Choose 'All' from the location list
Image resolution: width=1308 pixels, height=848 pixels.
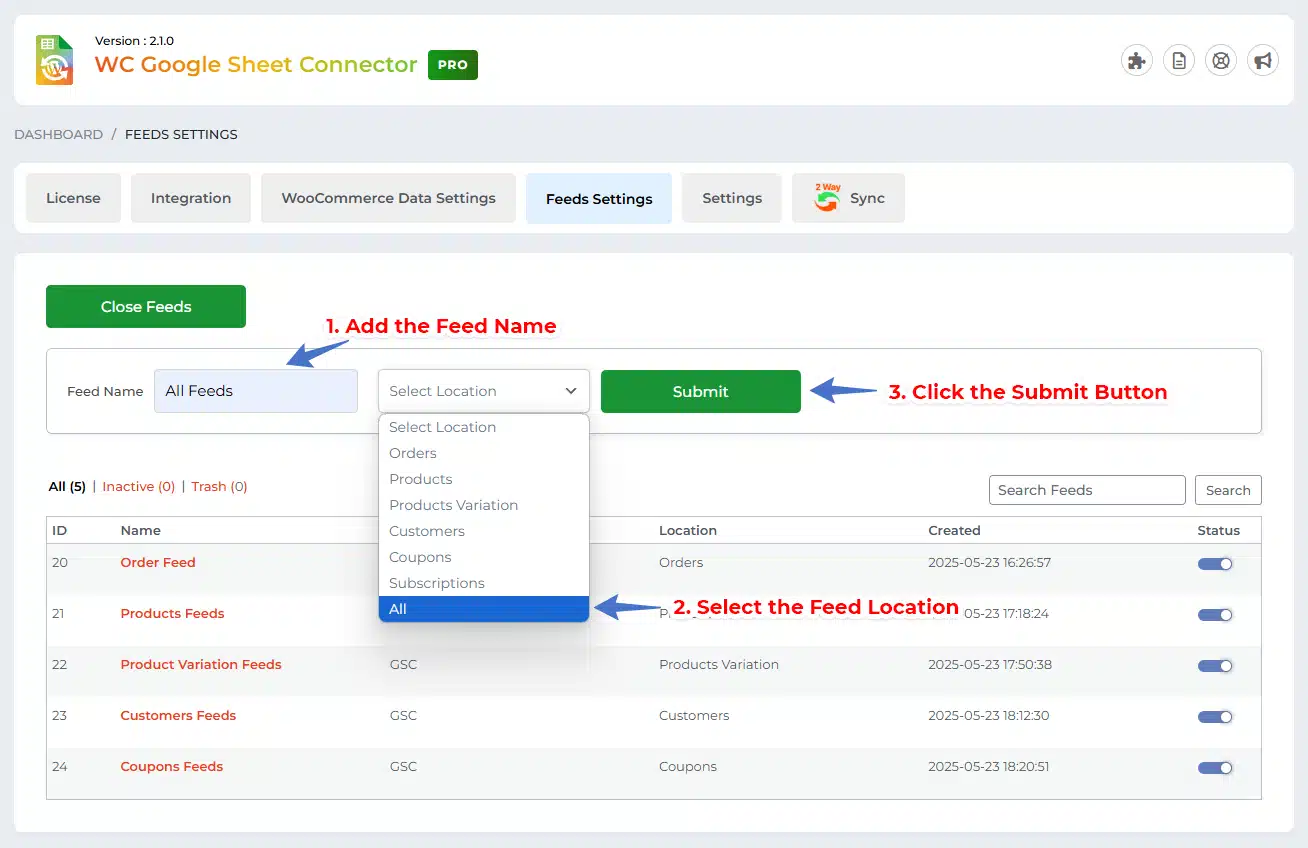point(483,609)
